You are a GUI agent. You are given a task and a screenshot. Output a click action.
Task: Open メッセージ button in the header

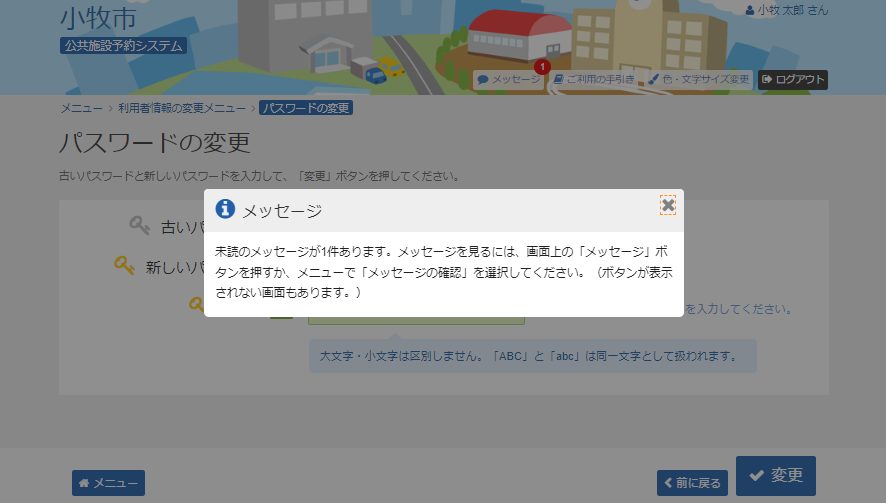(x=509, y=80)
